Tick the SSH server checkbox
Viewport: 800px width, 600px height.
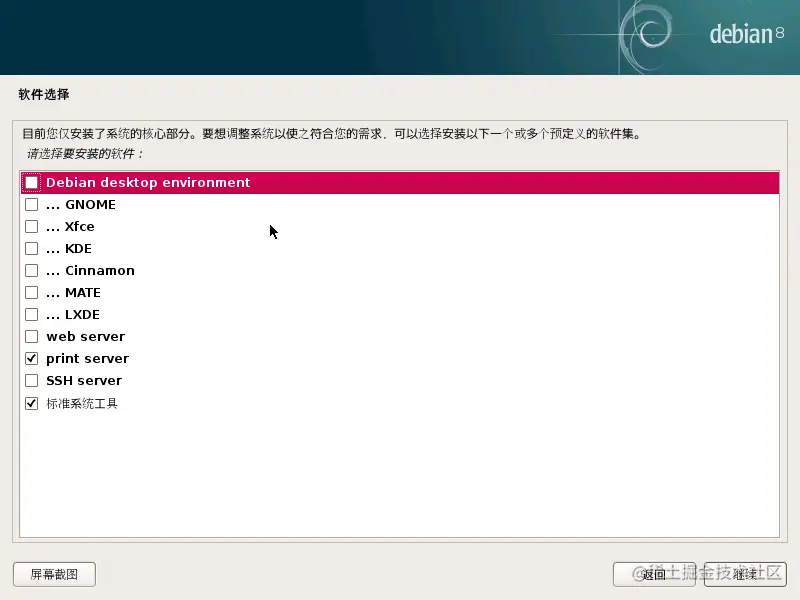pos(32,381)
